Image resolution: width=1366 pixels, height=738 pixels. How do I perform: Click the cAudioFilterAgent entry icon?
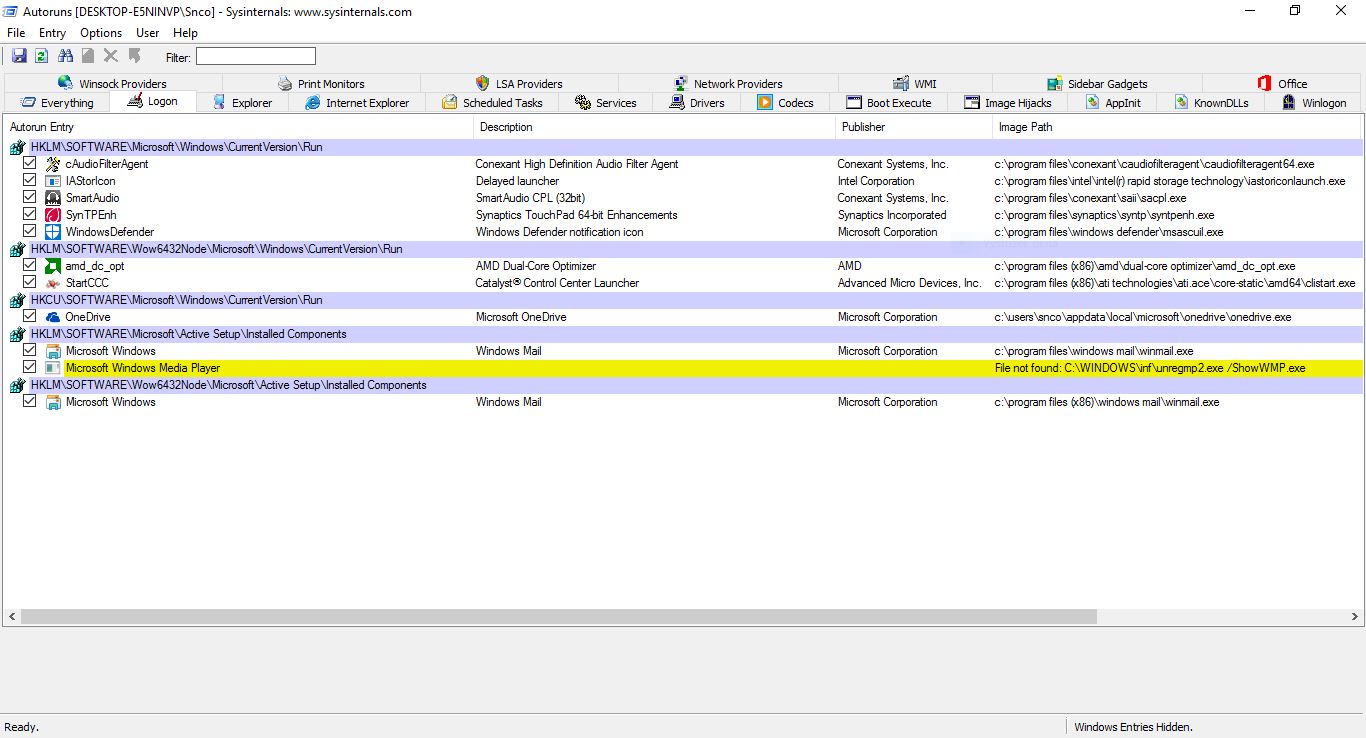tap(53, 164)
